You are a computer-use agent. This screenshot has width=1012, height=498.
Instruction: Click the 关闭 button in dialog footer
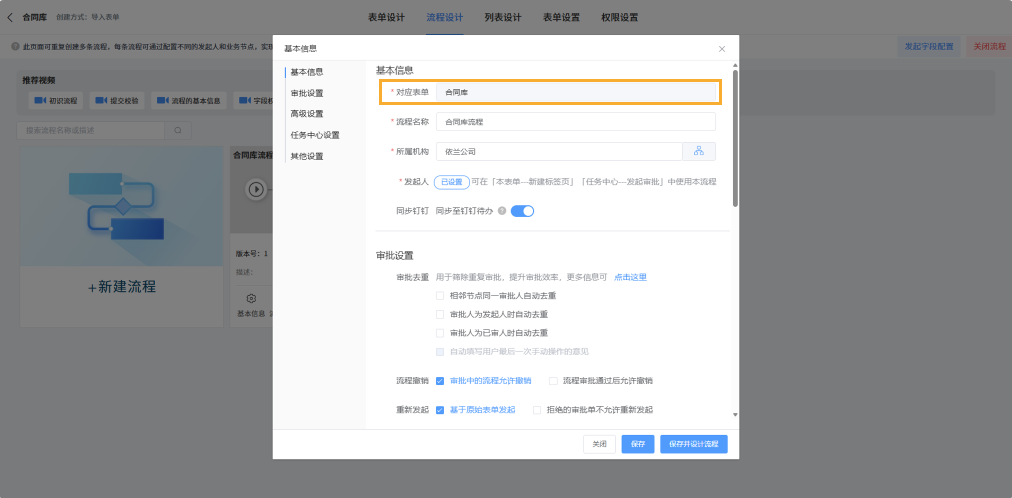600,444
